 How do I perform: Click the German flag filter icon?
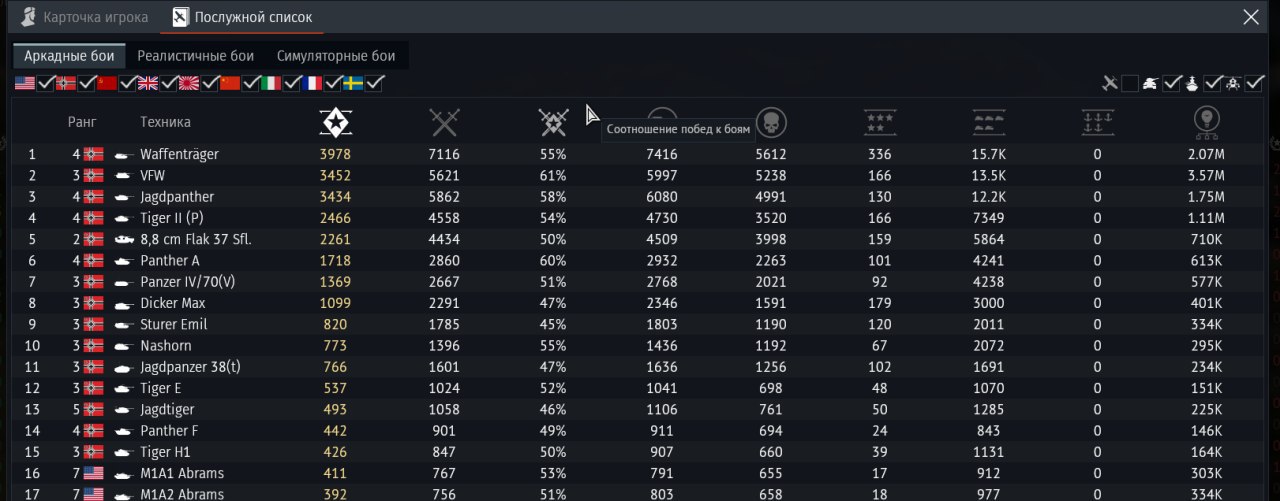pos(66,83)
